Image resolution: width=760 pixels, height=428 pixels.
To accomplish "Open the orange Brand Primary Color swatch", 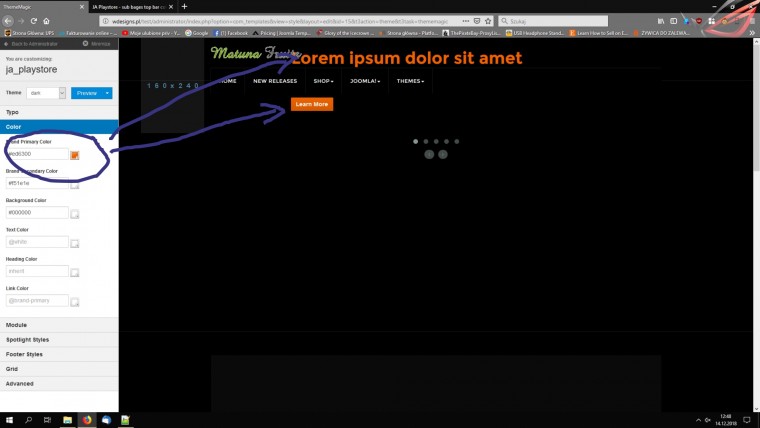I will pyautogui.click(x=75, y=155).
